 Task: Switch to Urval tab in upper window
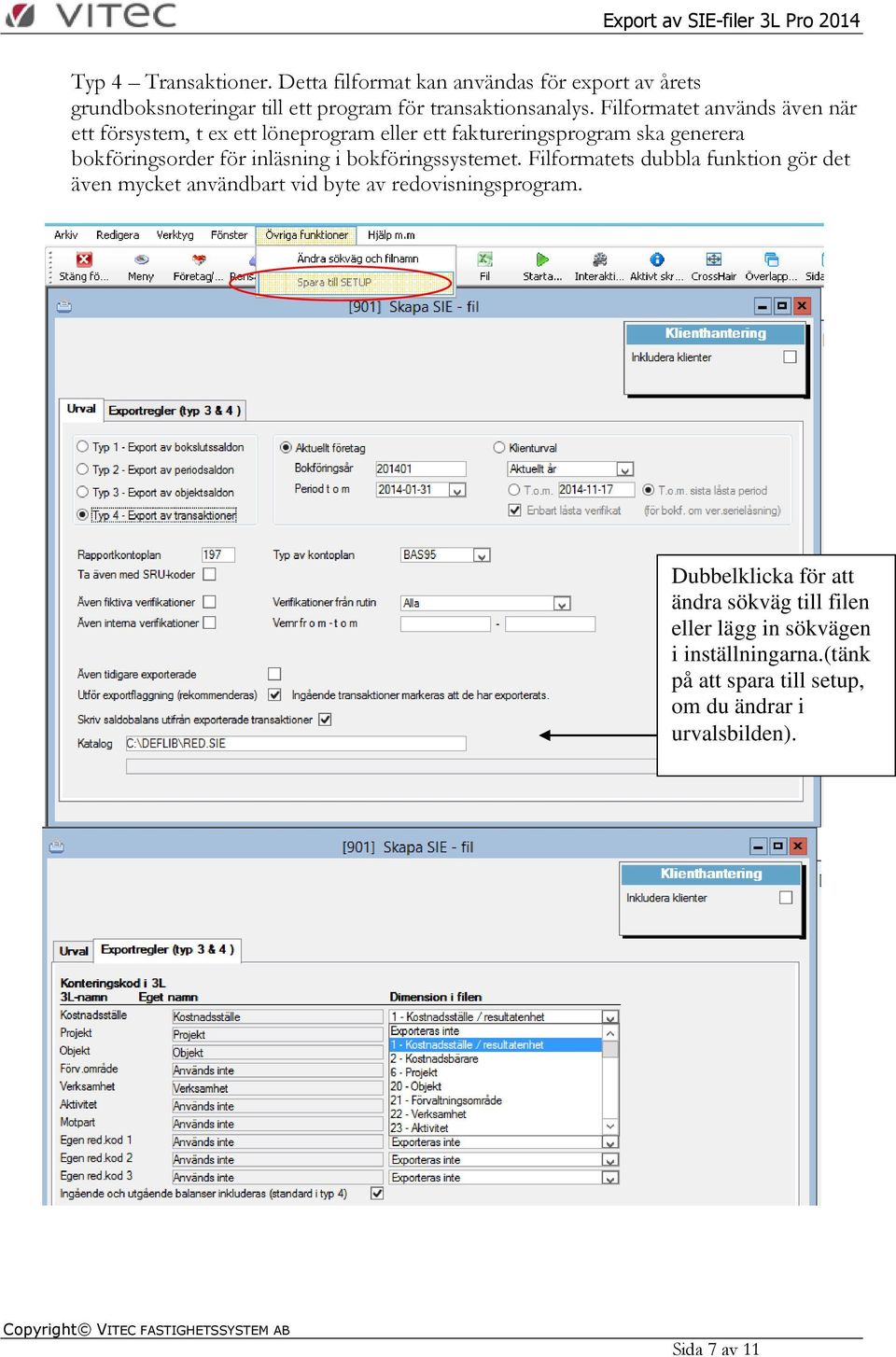81,409
